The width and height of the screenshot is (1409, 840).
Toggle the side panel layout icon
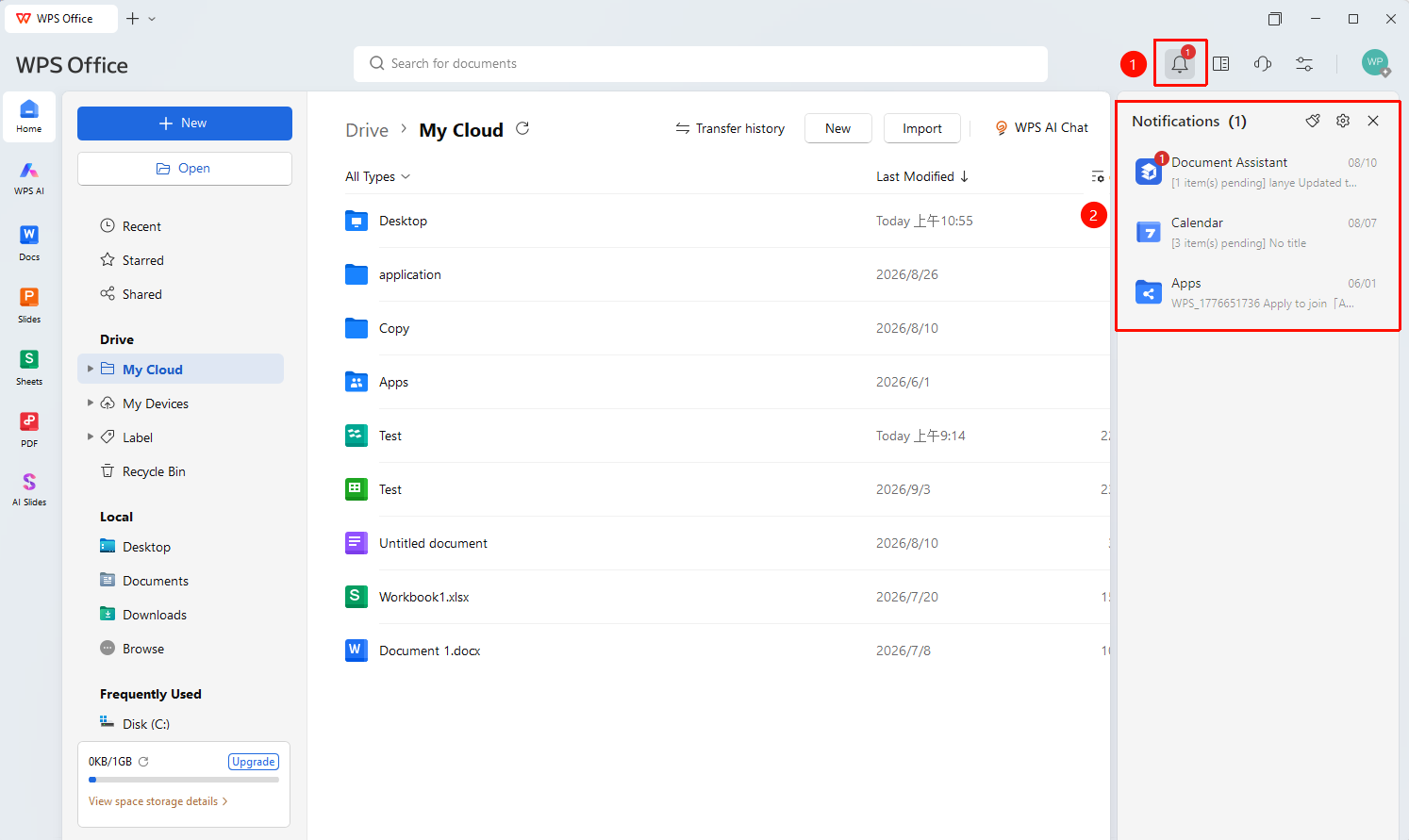1221,63
